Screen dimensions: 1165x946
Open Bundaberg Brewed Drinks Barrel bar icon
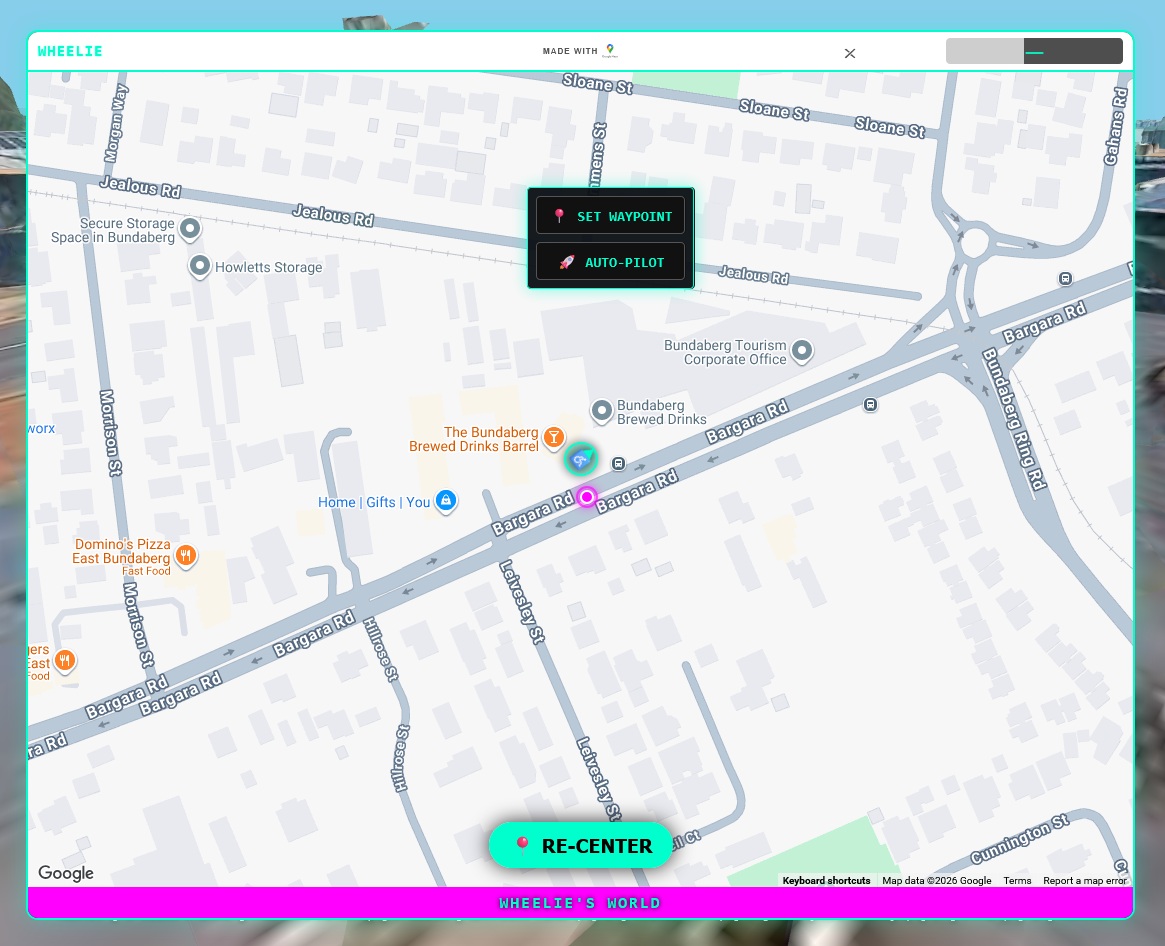coord(554,438)
